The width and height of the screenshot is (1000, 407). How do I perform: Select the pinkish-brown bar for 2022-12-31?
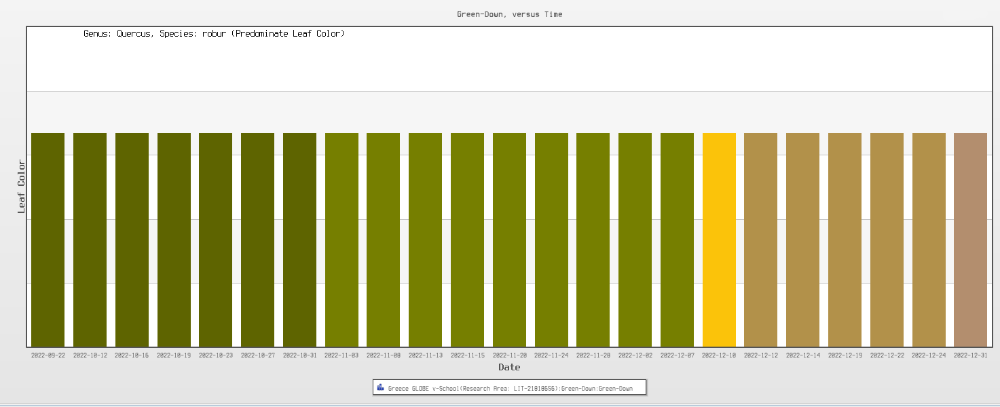970,240
